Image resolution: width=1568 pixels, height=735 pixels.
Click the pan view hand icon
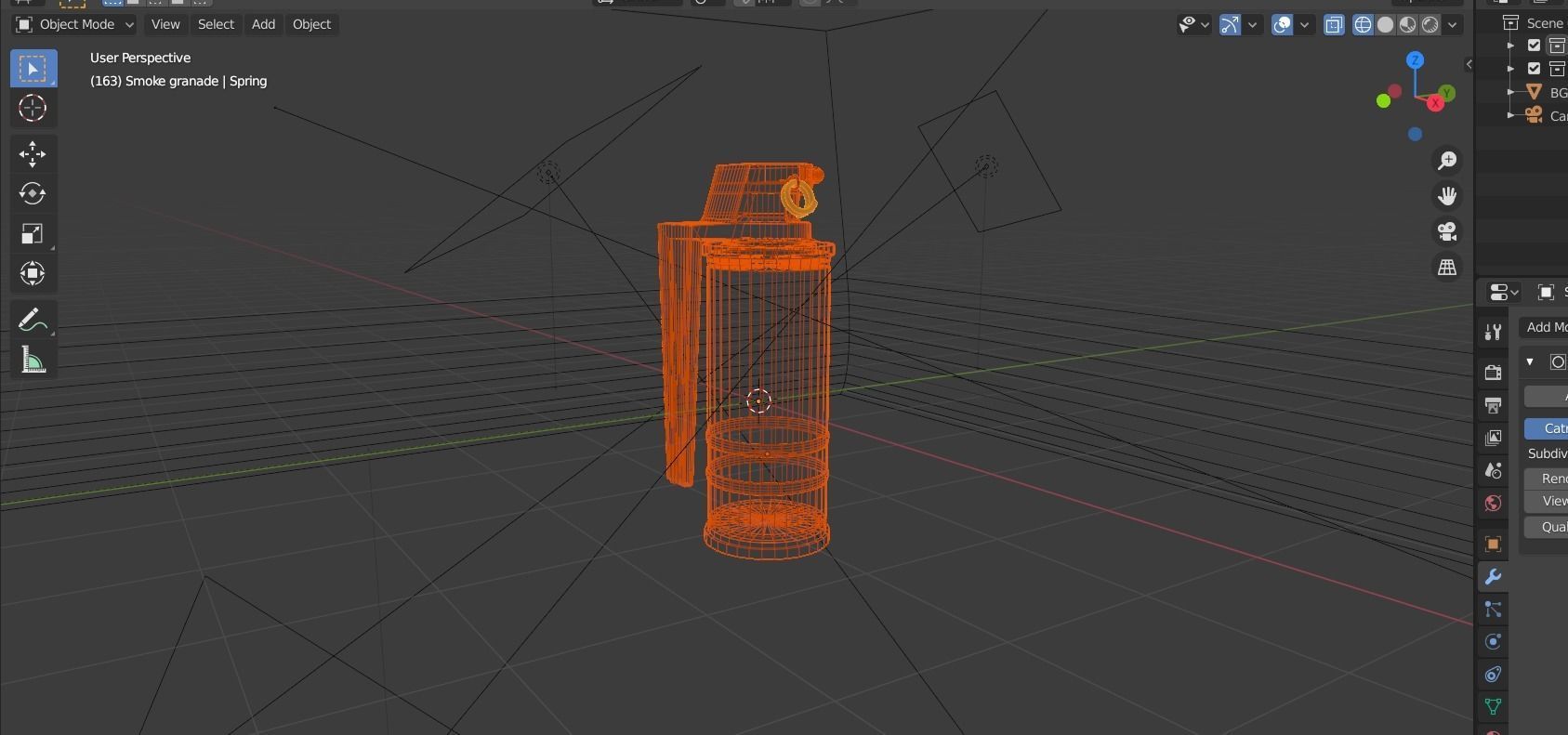(x=1447, y=196)
